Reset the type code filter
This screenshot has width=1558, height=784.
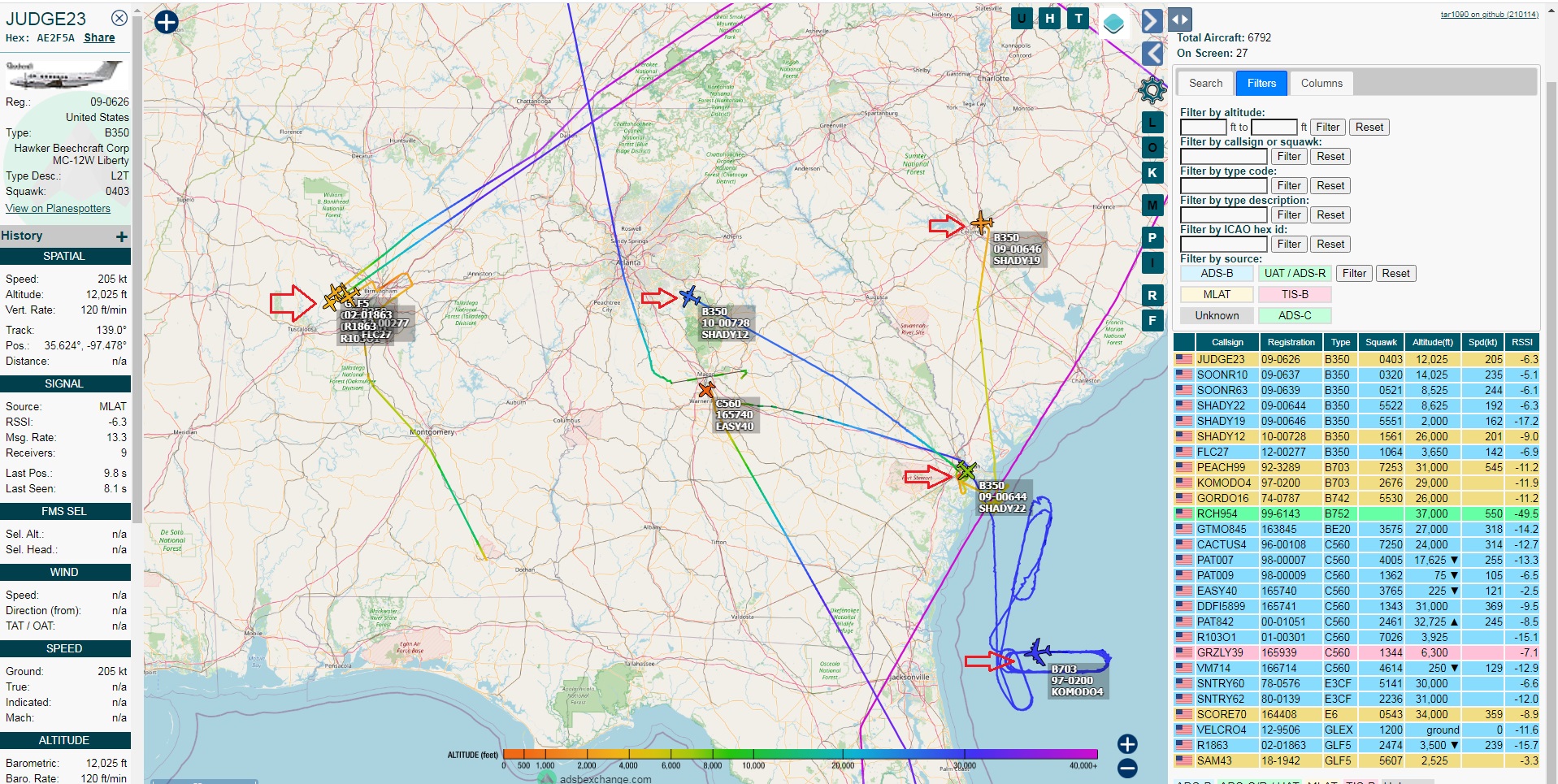(x=1330, y=185)
